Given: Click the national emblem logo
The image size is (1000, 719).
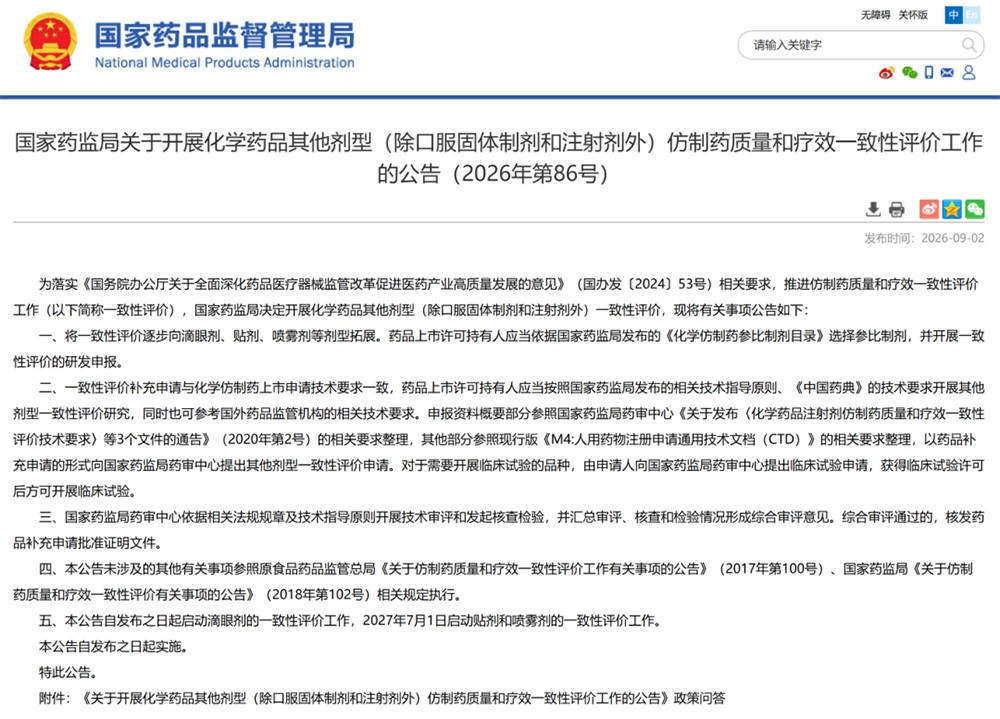Looking at the screenshot, I should pos(50,41).
